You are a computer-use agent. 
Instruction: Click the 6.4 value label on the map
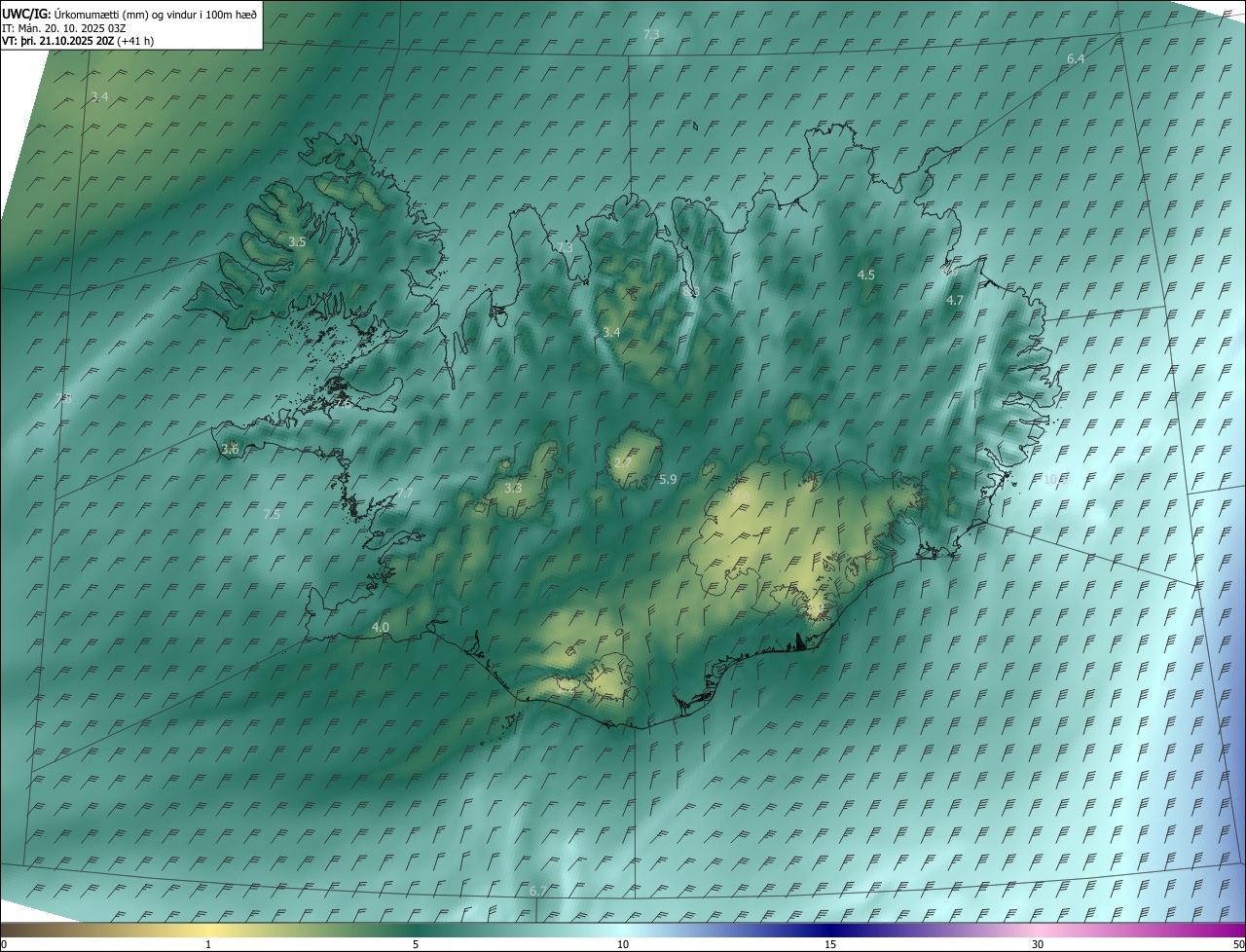pos(1076,59)
